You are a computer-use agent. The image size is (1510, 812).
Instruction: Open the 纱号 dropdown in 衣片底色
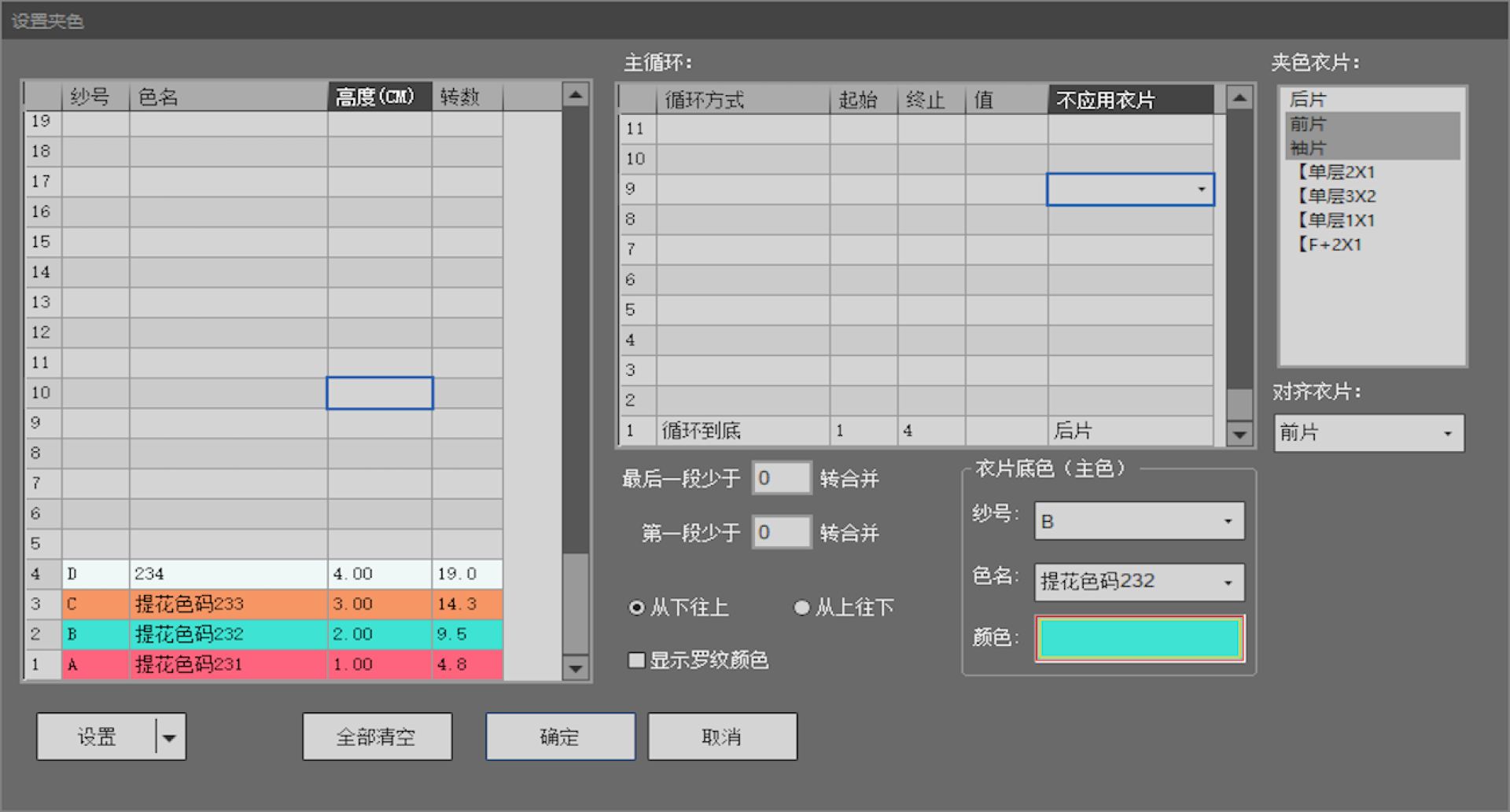pos(1227,522)
